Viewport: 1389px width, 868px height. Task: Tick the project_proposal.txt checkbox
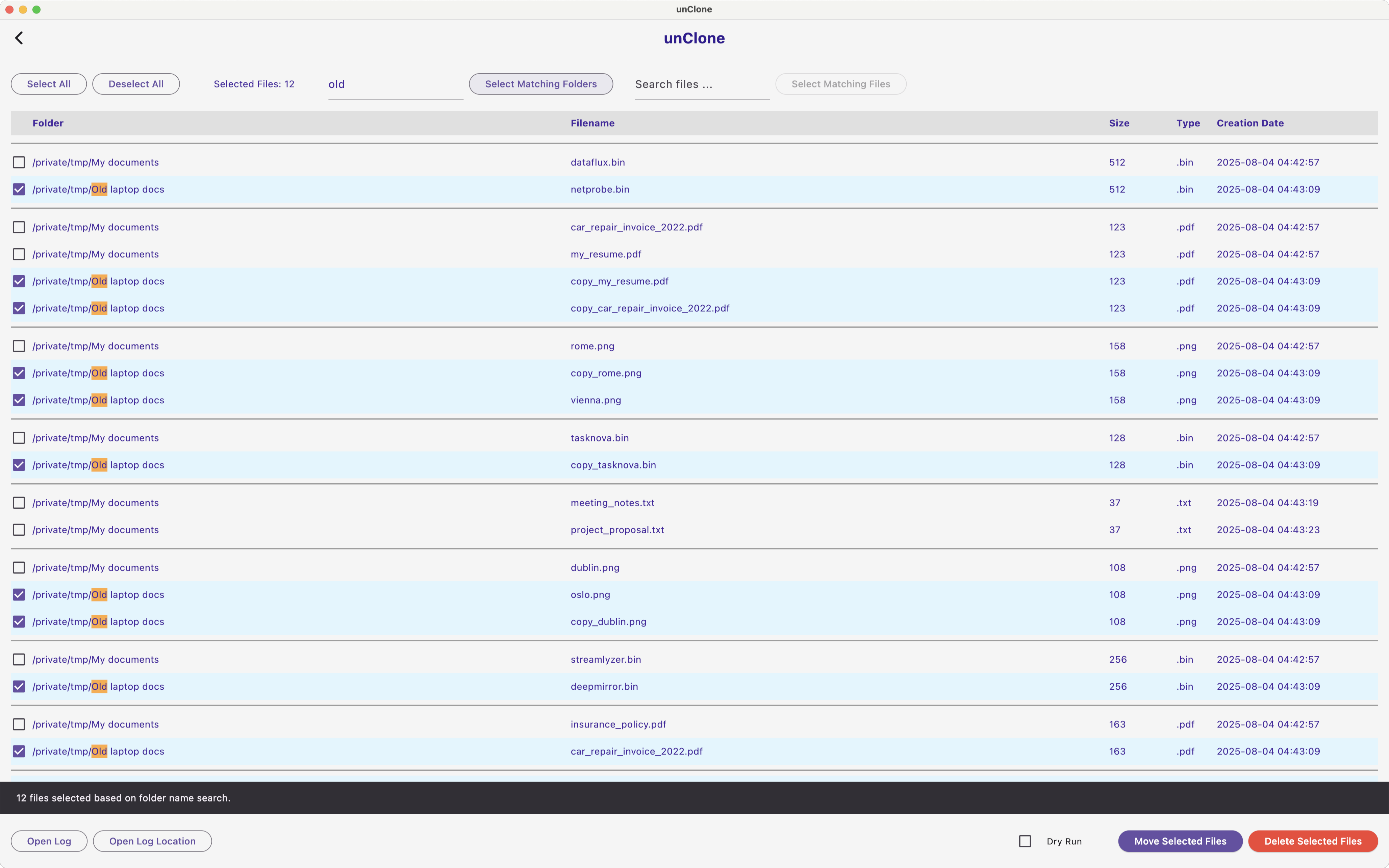click(19, 530)
